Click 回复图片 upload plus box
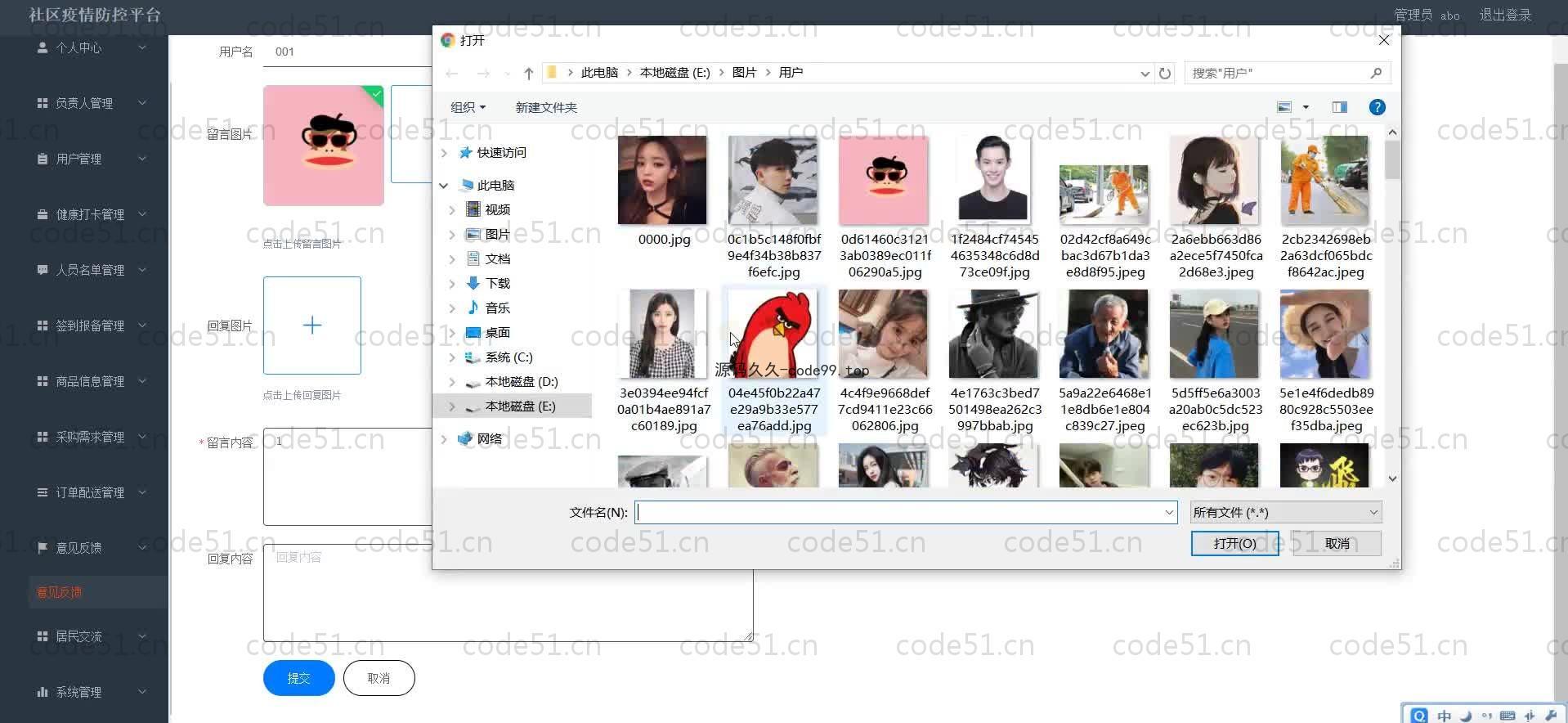 (x=311, y=326)
